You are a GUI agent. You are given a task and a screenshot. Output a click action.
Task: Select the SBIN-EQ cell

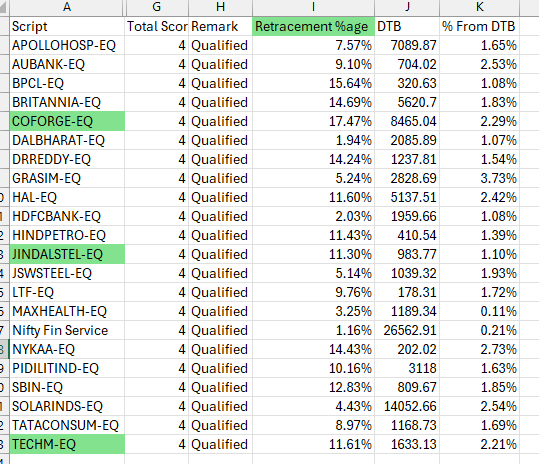67,388
